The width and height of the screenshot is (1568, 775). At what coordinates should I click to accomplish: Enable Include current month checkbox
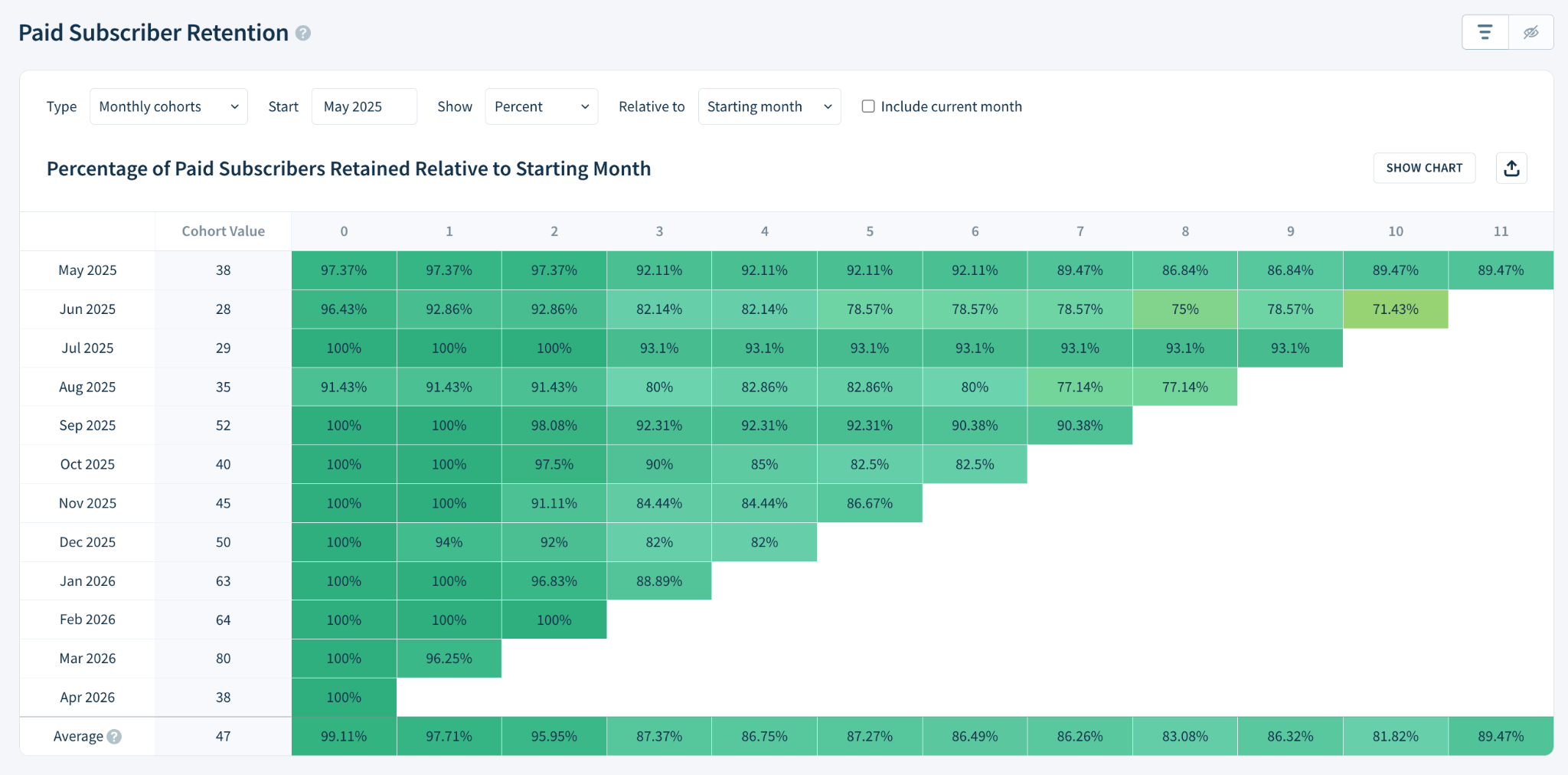coord(868,106)
